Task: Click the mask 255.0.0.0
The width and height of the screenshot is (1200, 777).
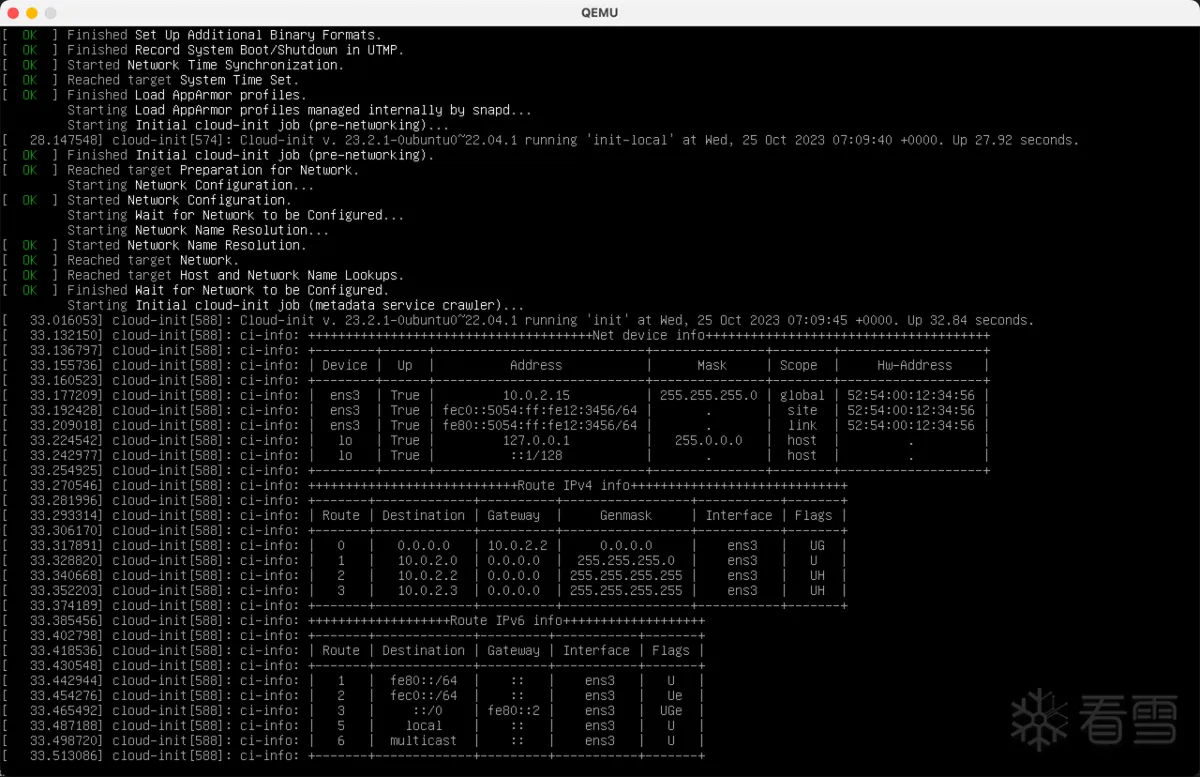Action: click(709, 440)
